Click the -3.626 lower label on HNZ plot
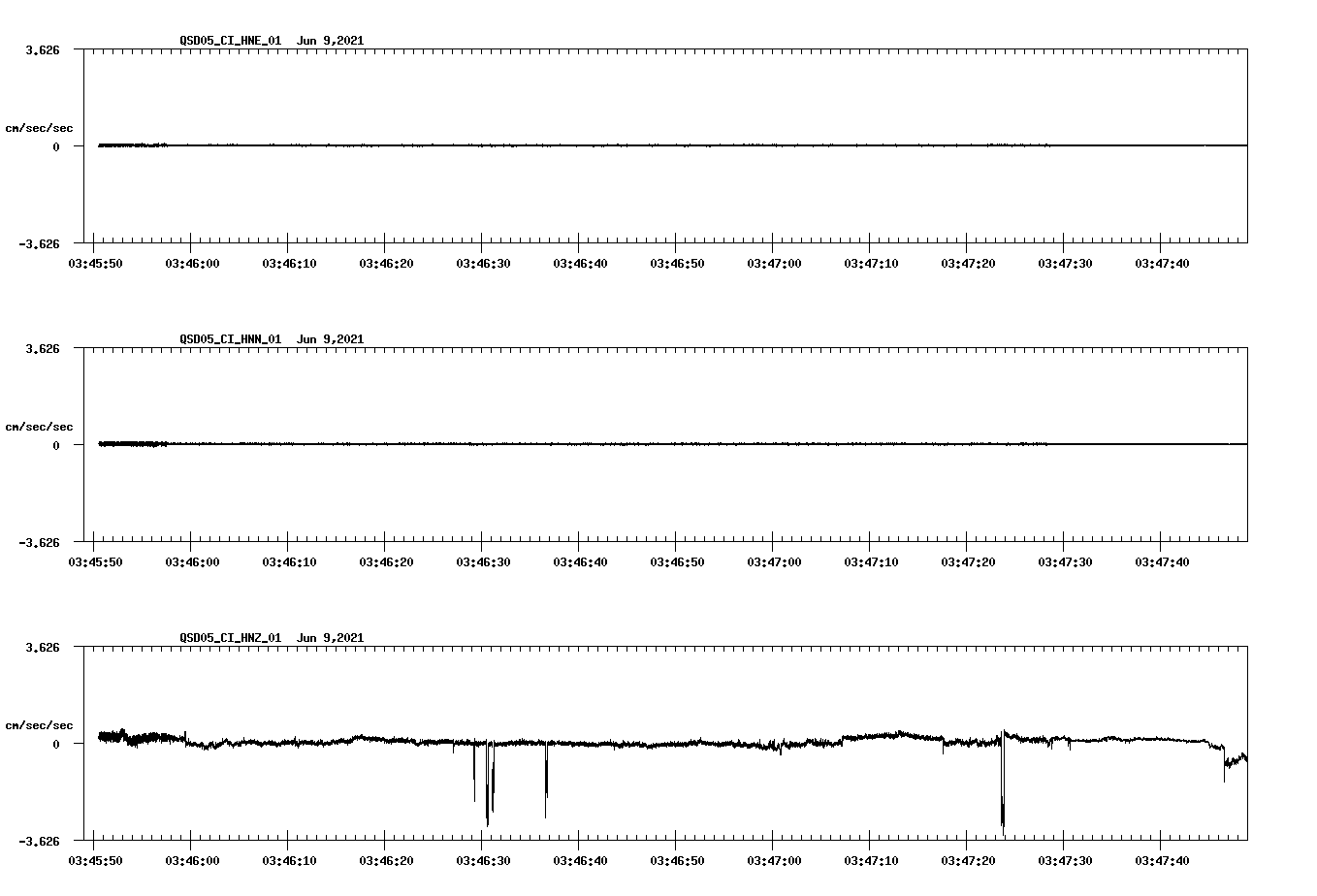 [x=40, y=841]
